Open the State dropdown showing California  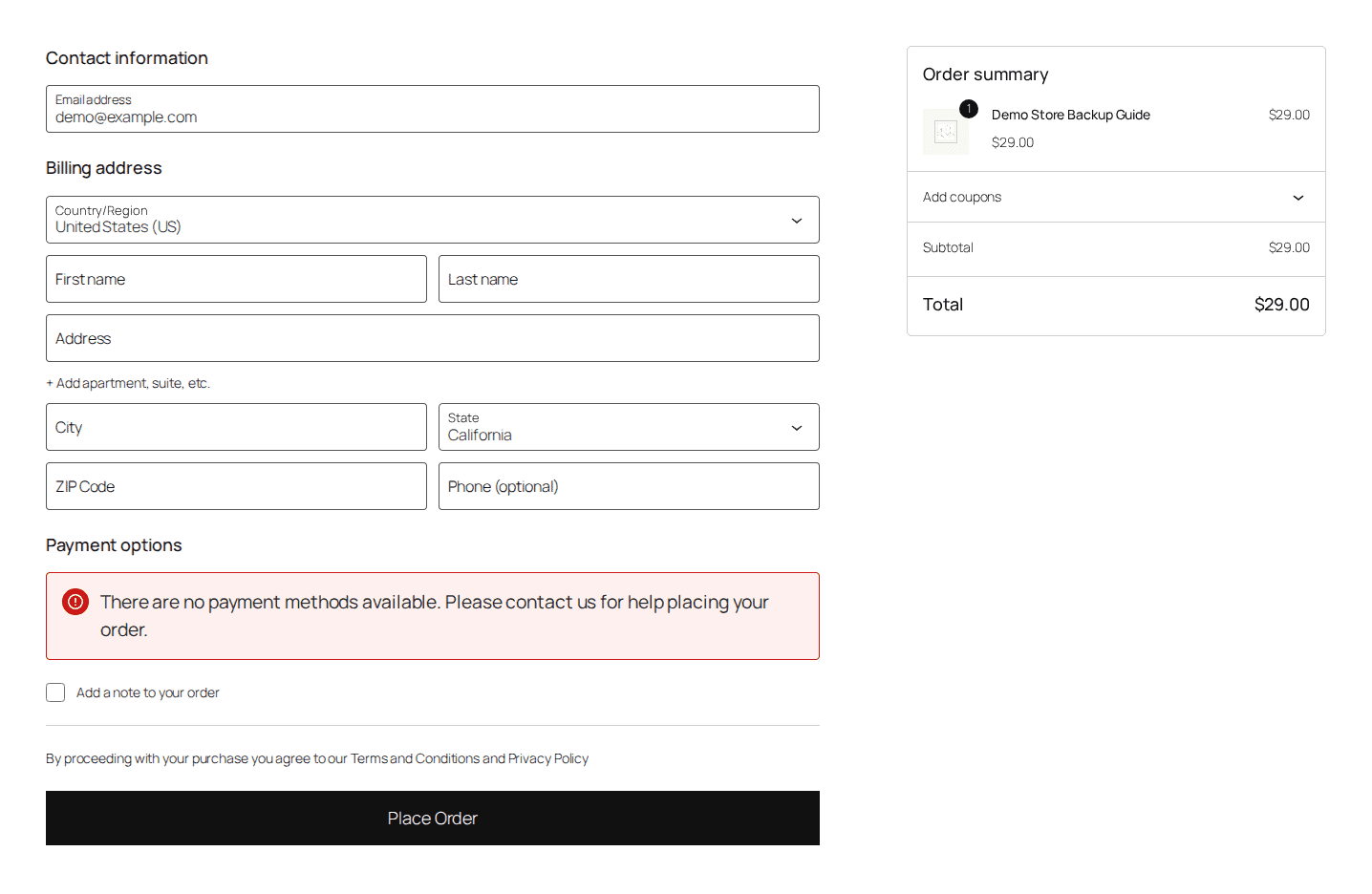coord(629,427)
